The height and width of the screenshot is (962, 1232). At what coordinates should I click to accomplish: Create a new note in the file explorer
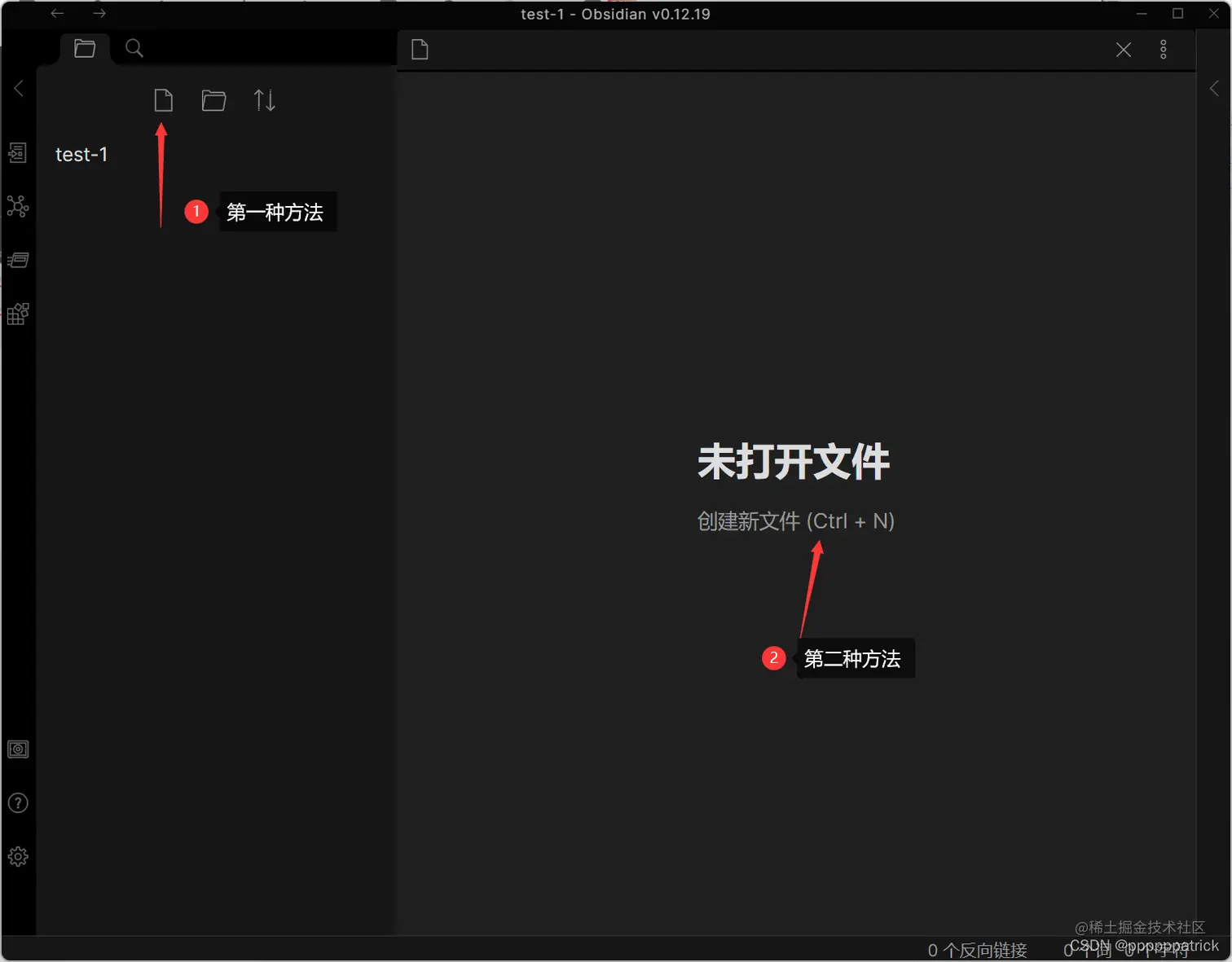[x=163, y=99]
